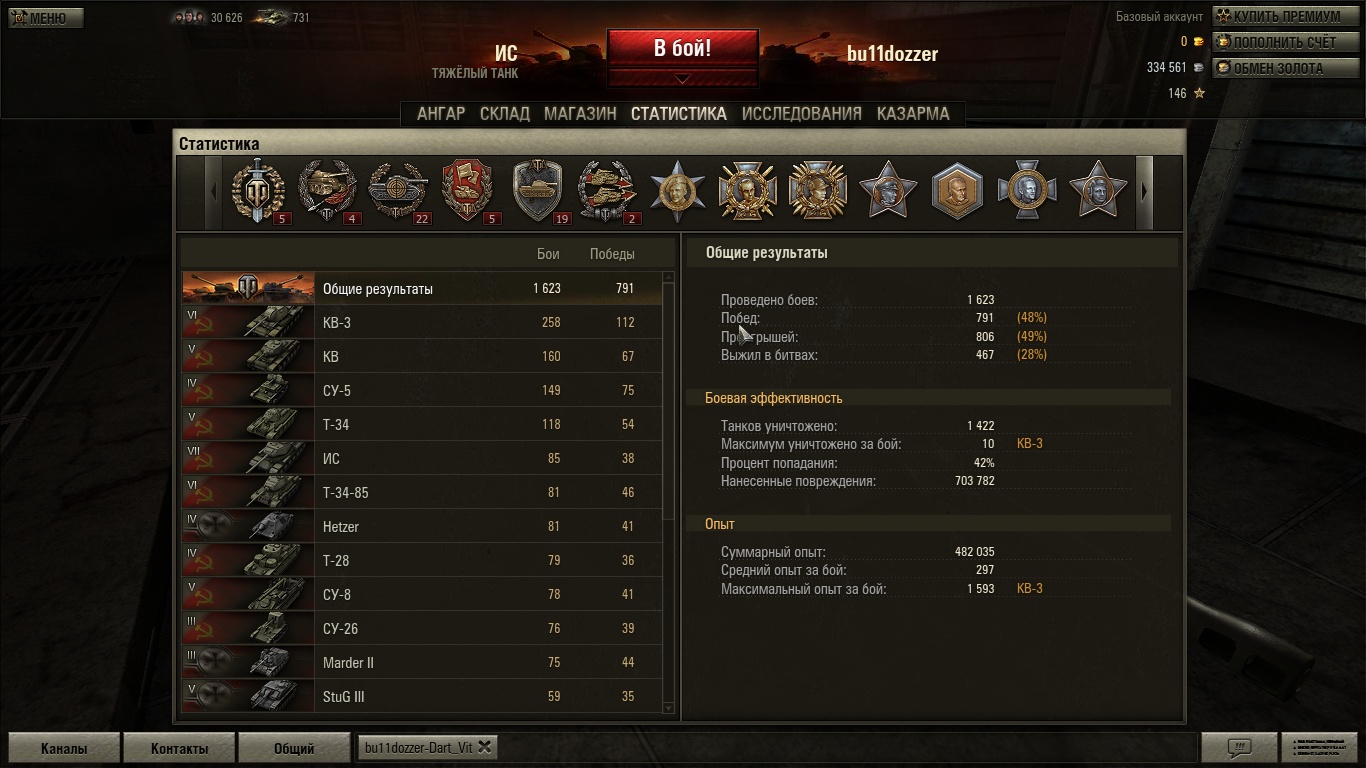The image size is (1366, 768).
Task: Open the hexagonal portrait medal
Action: (x=957, y=191)
